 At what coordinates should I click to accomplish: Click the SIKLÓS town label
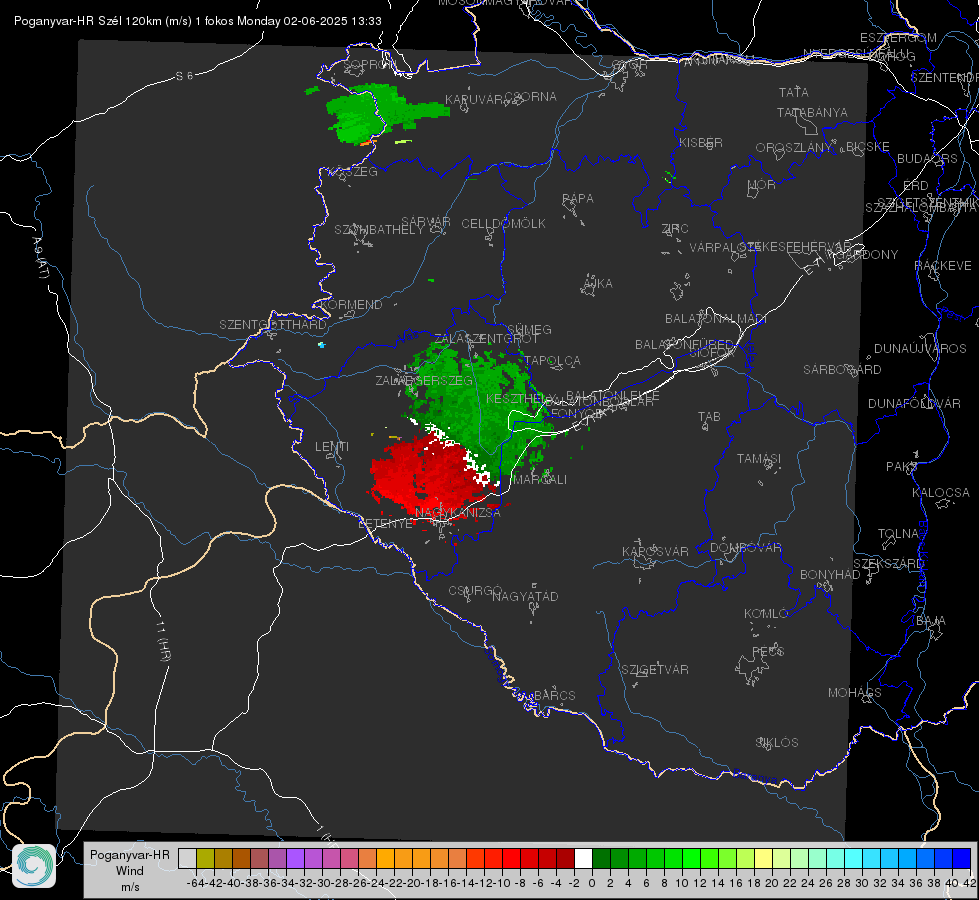(777, 743)
